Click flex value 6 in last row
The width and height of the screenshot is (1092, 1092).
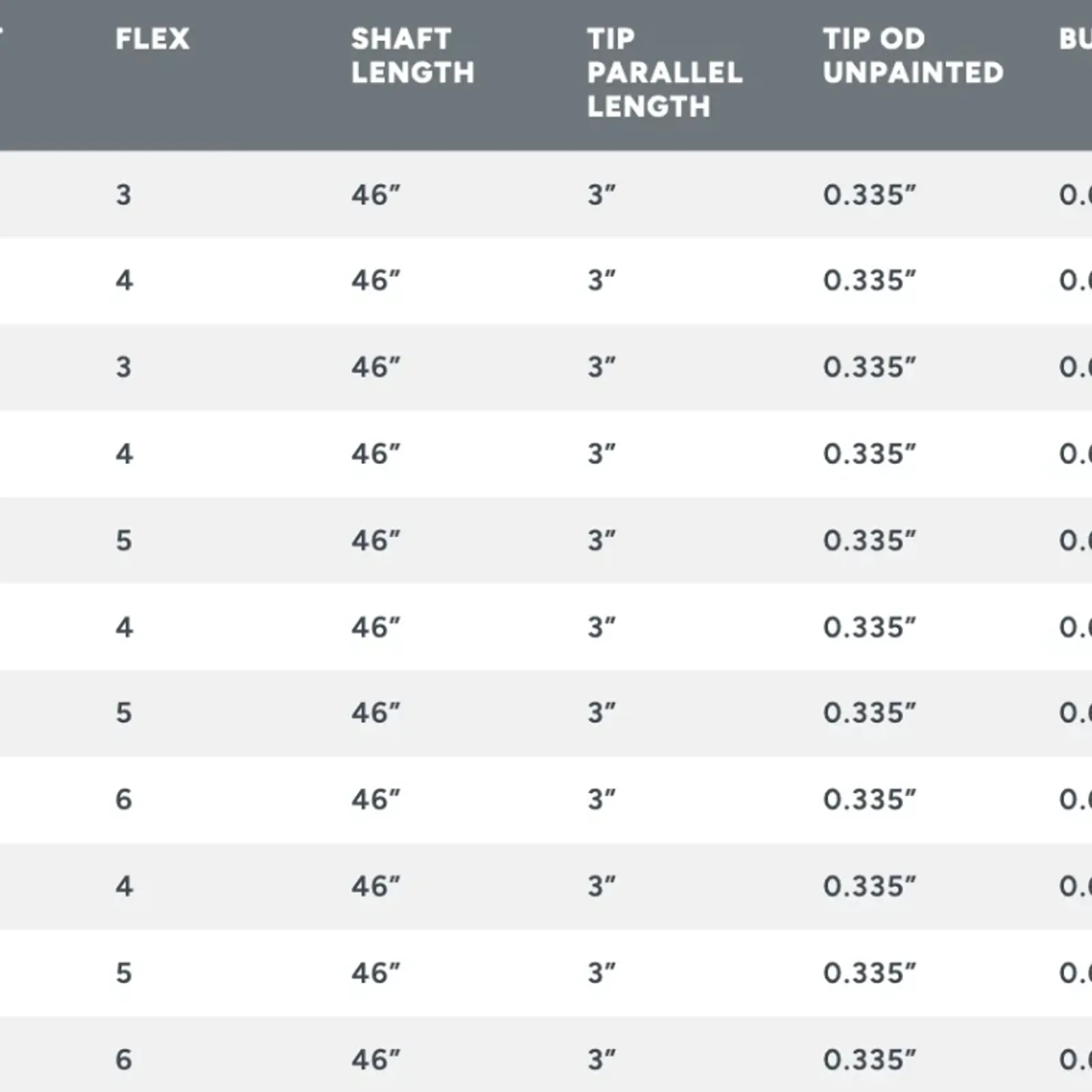click(124, 1060)
